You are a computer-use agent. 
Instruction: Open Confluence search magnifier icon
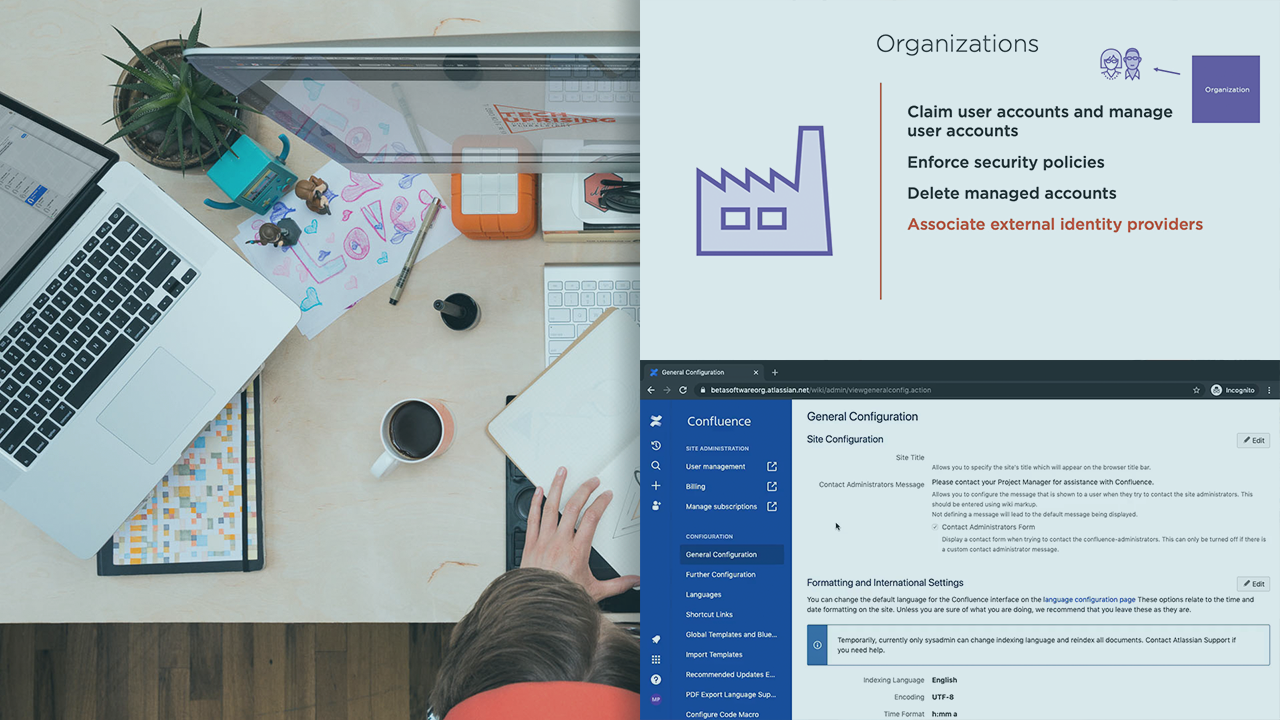[x=656, y=466]
